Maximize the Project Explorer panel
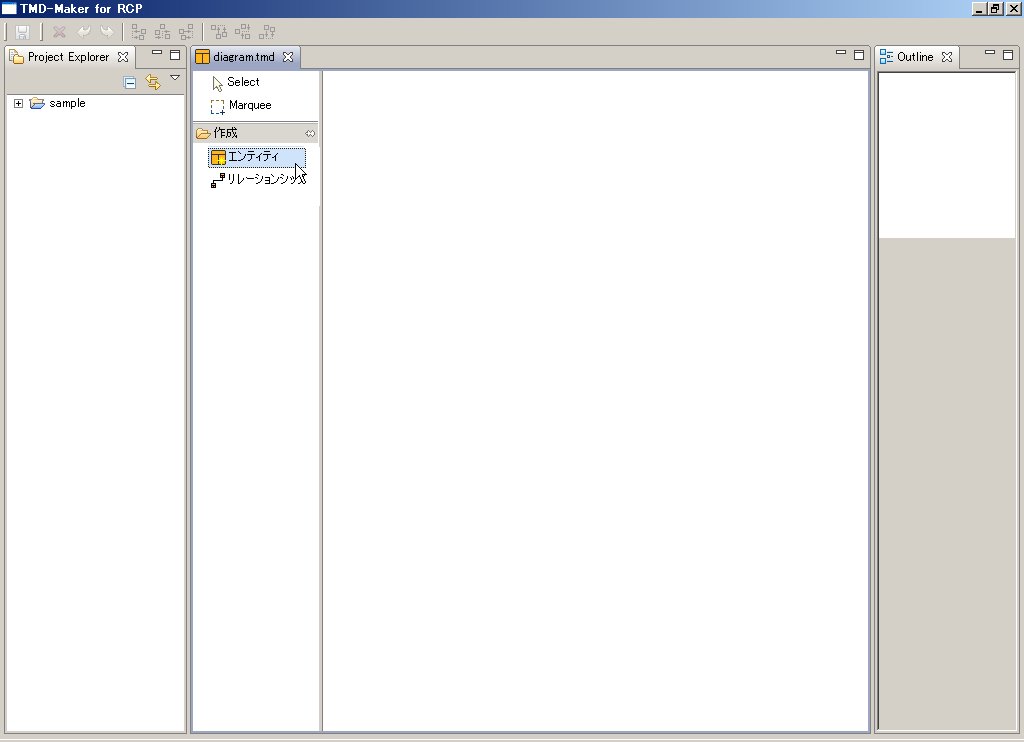The width and height of the screenshot is (1024, 742). (x=175, y=55)
